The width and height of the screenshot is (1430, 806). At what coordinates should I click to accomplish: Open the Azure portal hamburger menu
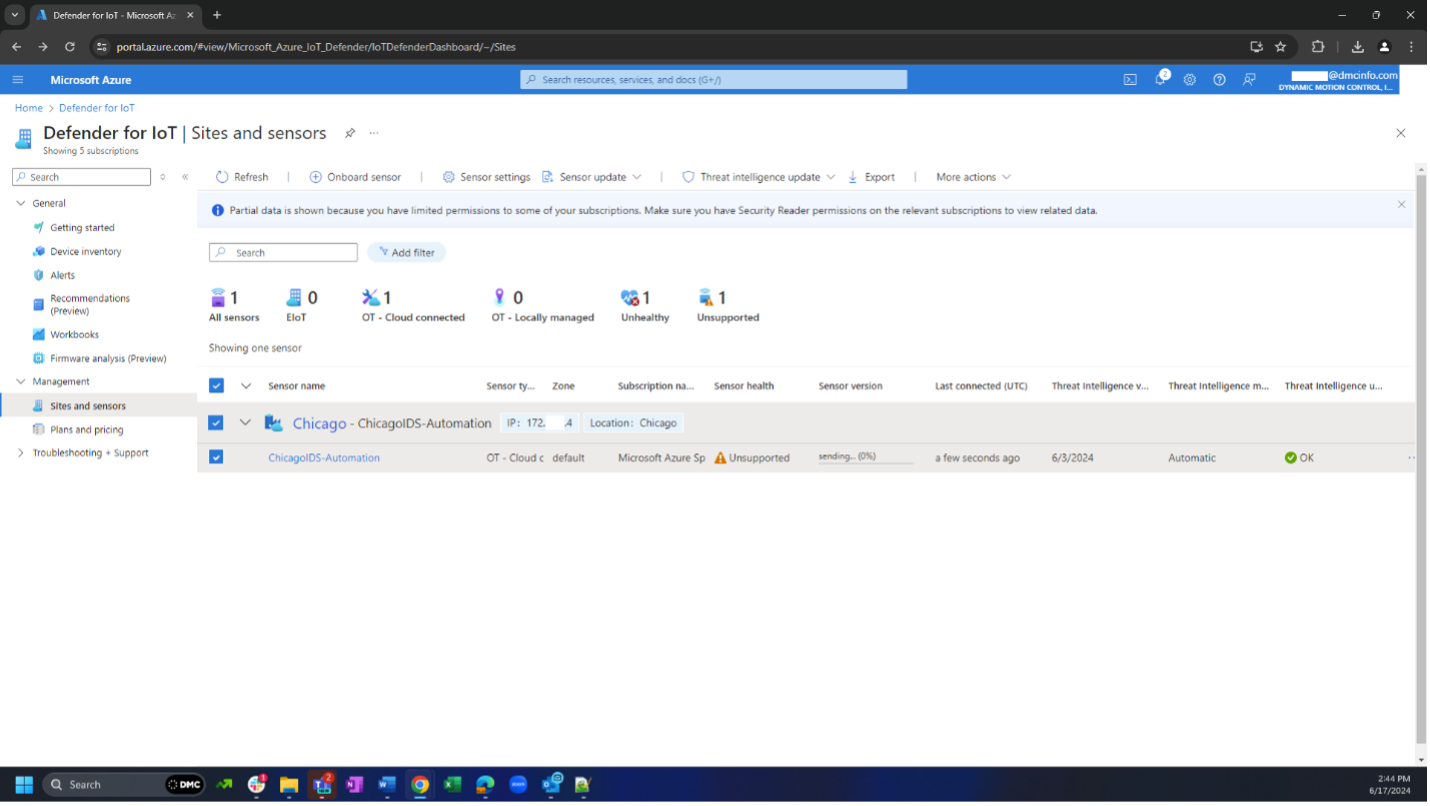click(18, 80)
